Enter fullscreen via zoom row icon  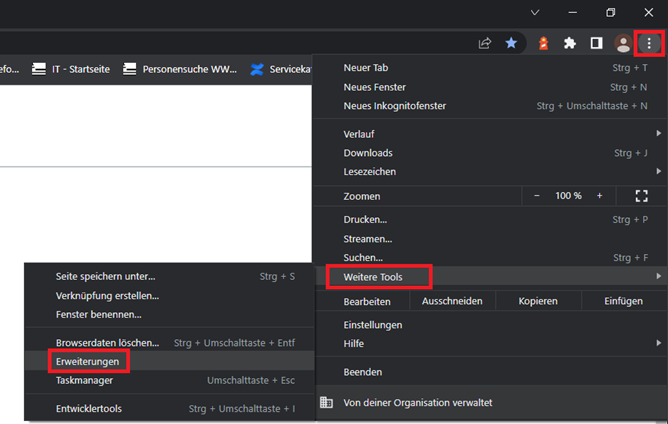click(642, 196)
